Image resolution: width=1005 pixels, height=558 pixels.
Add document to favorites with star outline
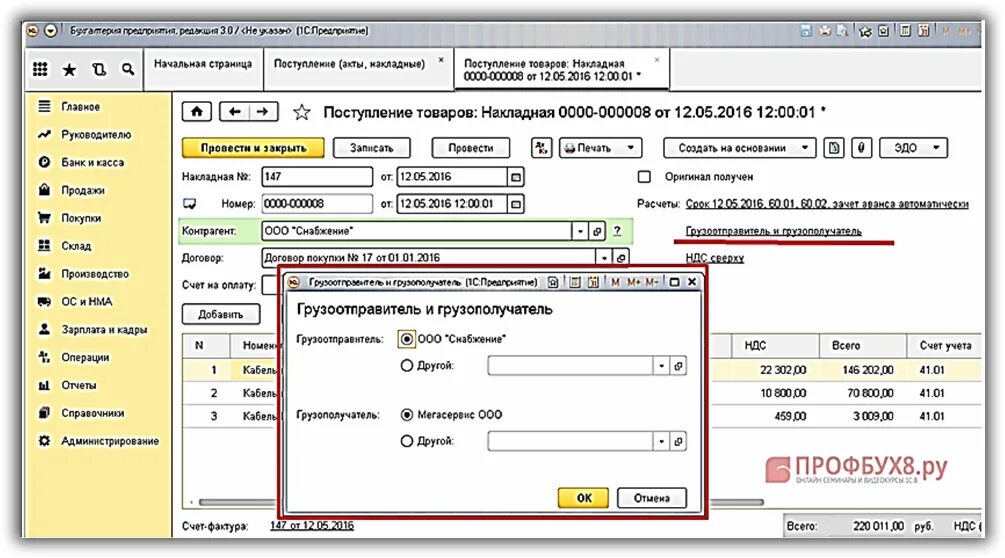pos(302,113)
